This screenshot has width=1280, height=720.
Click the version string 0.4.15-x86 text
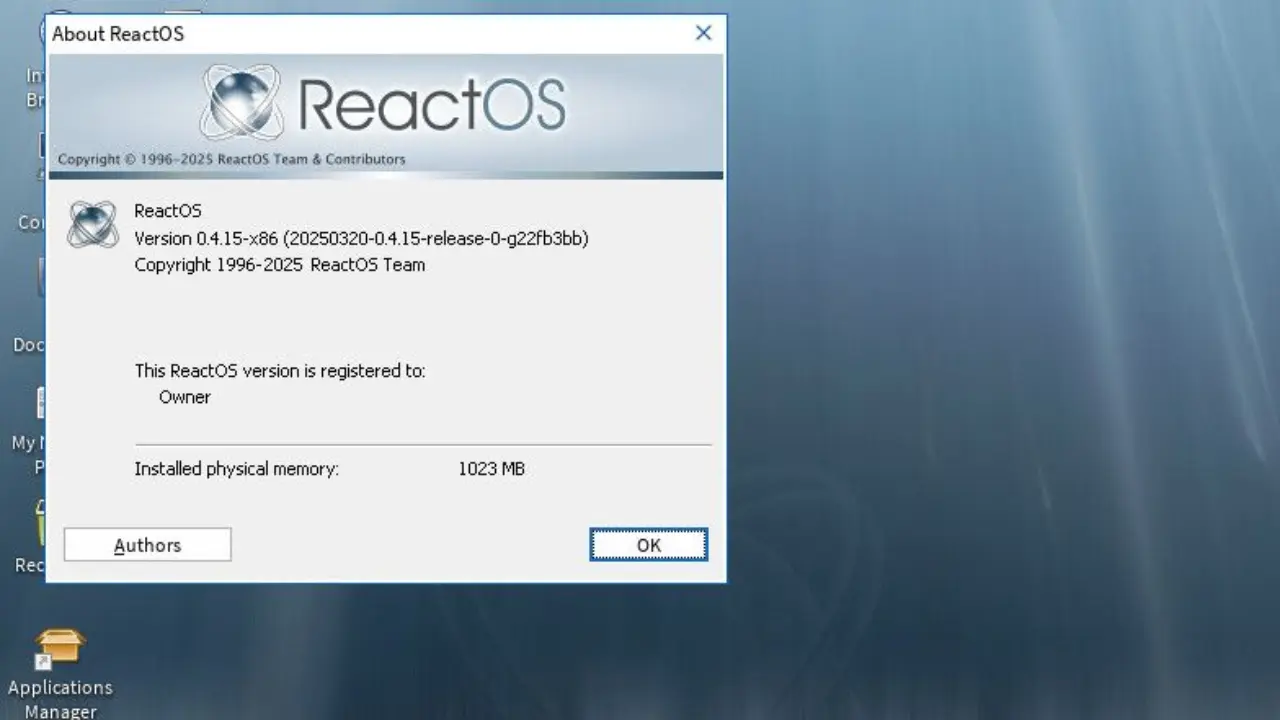click(361, 238)
